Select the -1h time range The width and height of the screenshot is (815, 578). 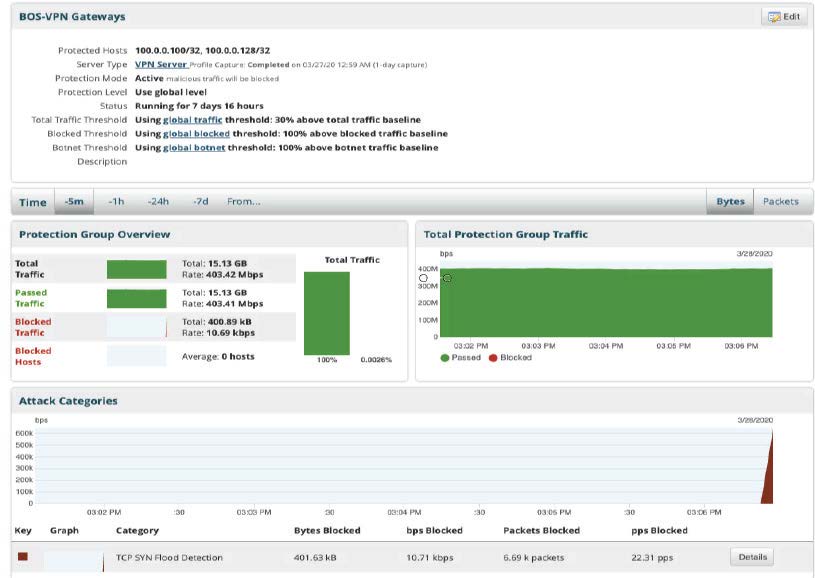tap(116, 201)
